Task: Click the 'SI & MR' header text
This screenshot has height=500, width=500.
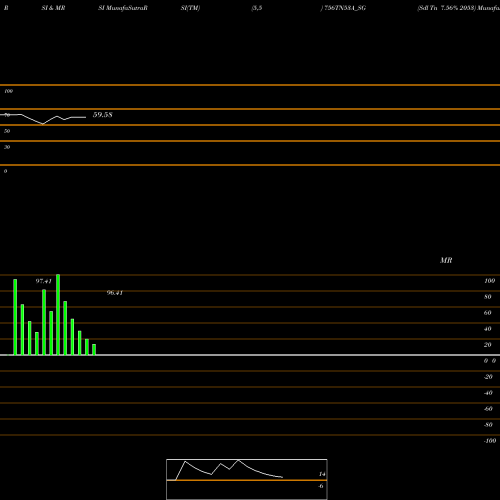Action: tap(53, 8)
